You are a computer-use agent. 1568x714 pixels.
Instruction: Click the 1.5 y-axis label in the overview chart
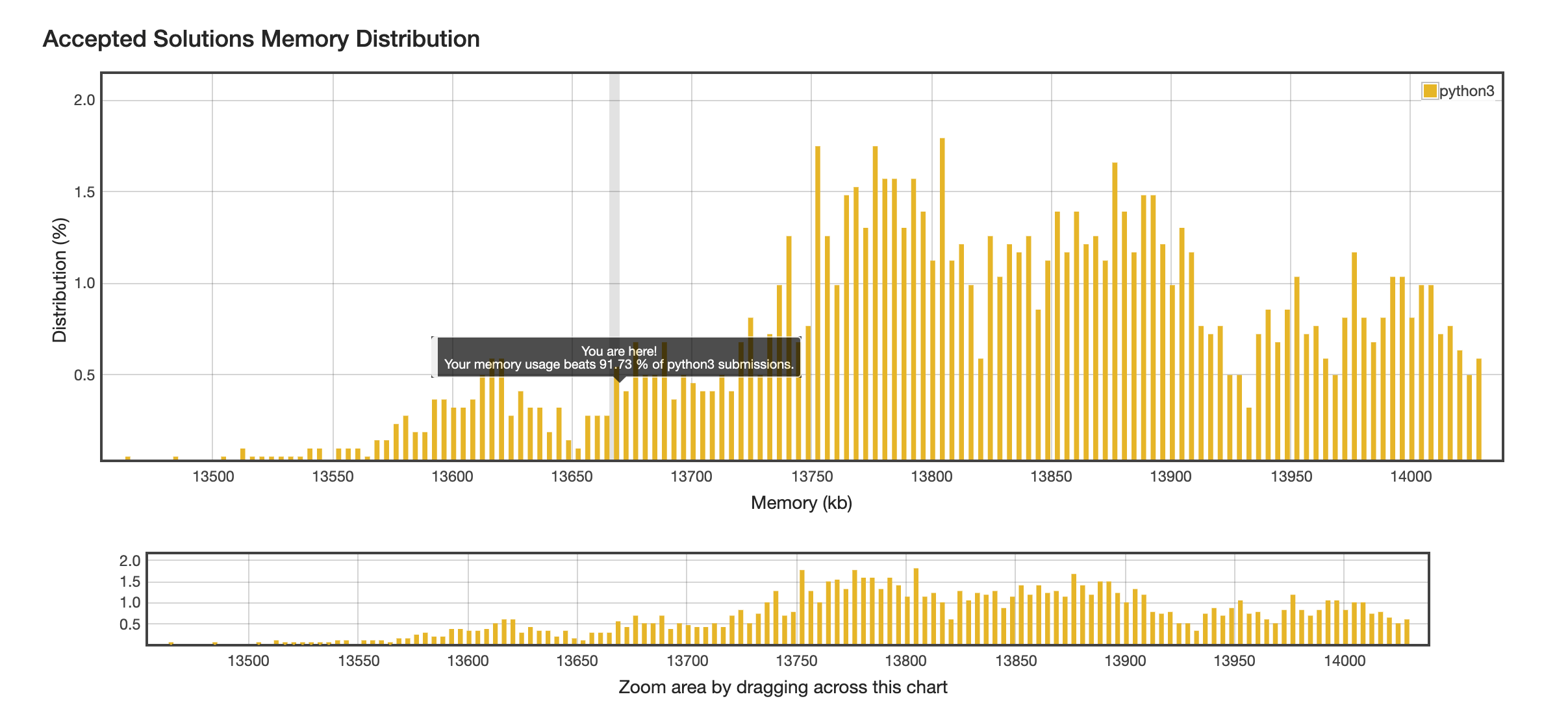[130, 582]
